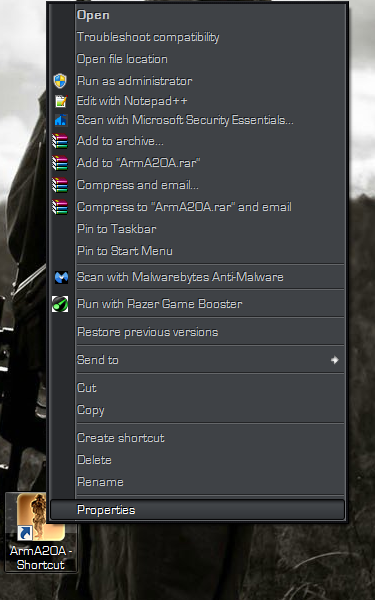This screenshot has height=600, width=375.
Task: Select Delete in the context menu
Action: tap(197, 460)
